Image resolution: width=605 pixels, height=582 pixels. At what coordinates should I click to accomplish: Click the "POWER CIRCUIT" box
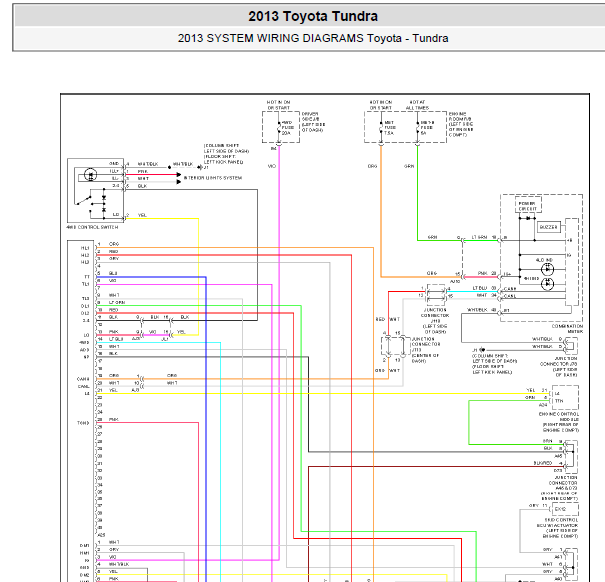[x=527, y=206]
